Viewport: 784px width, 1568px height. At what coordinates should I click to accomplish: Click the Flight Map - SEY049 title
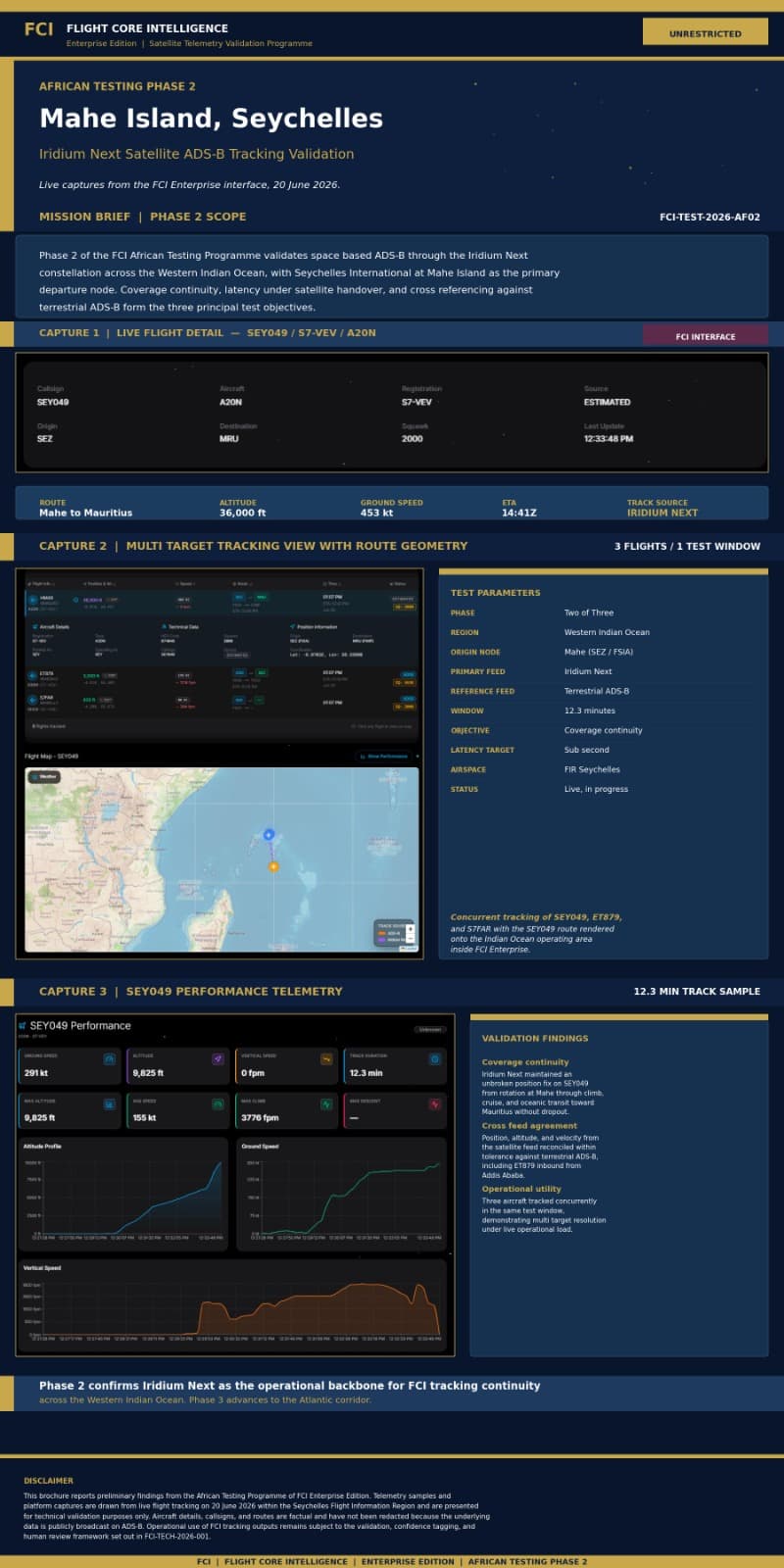coord(52,757)
